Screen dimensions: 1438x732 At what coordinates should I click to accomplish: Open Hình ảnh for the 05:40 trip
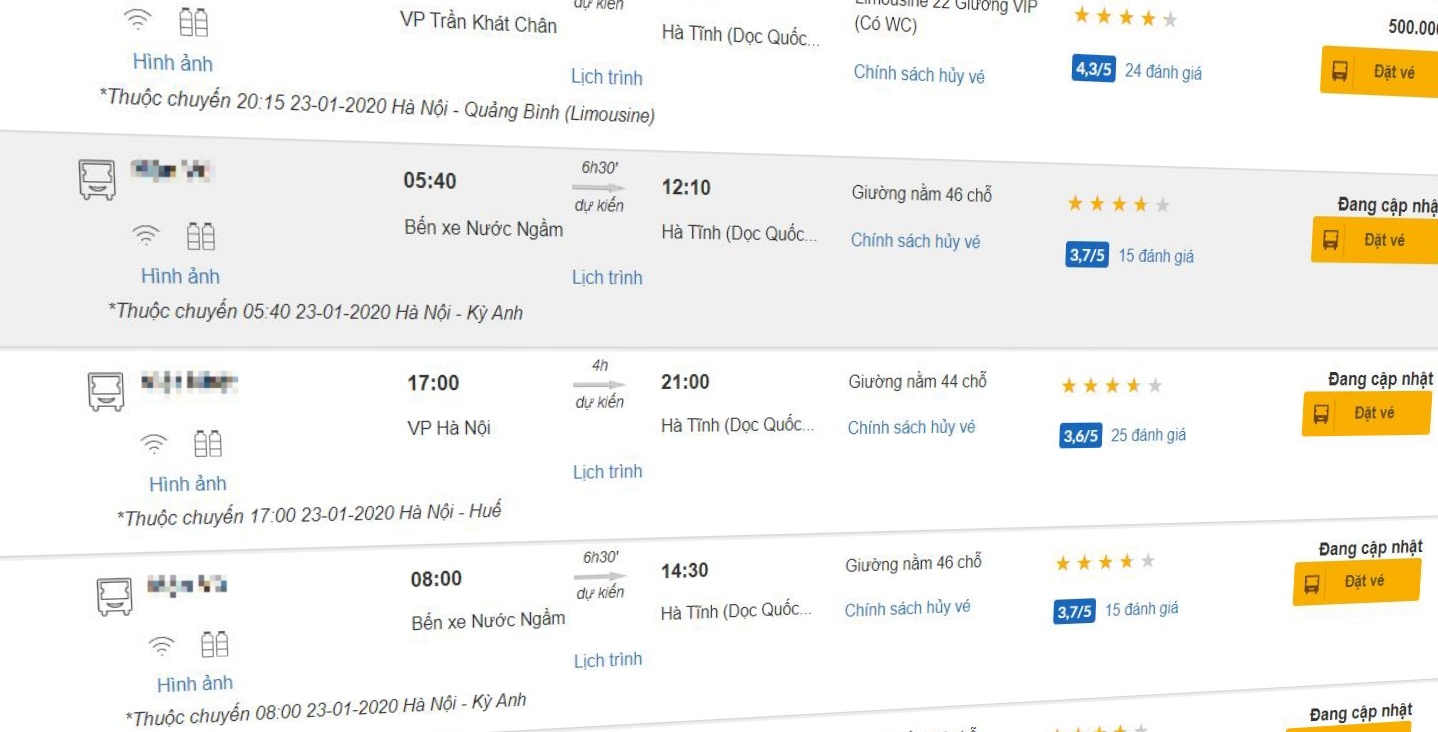pyautogui.click(x=180, y=276)
